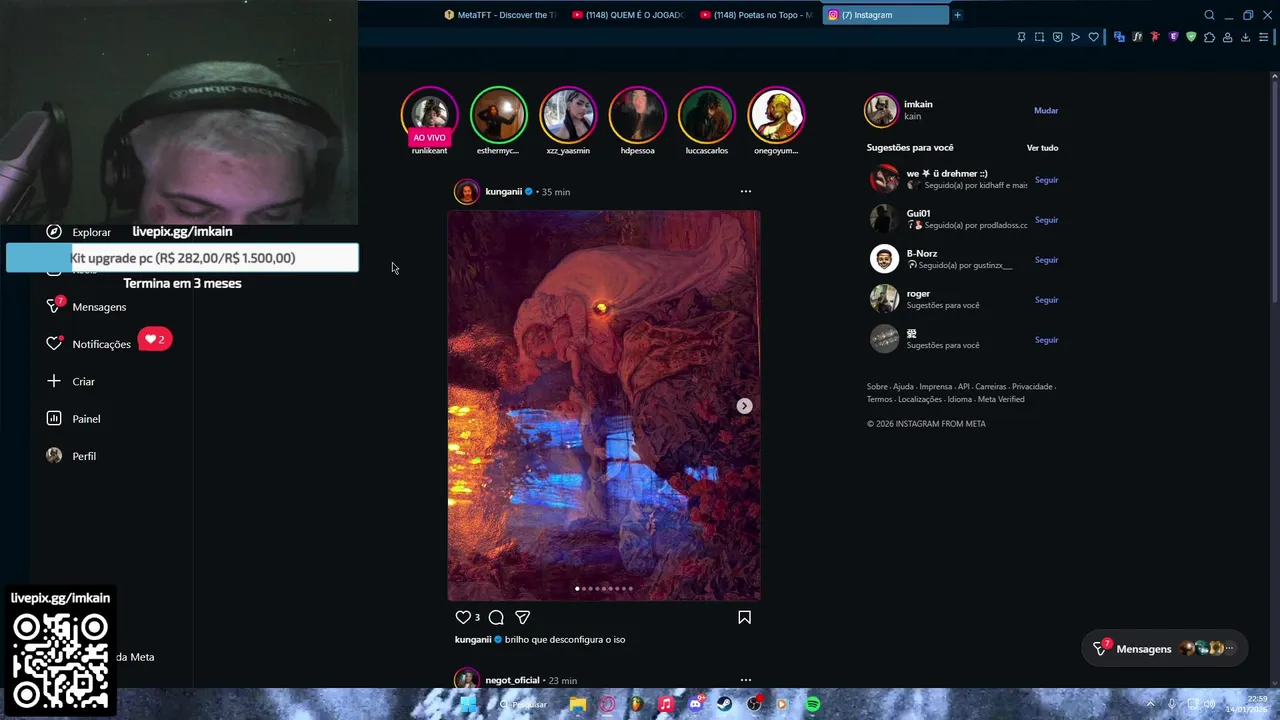View onegoyum story
Image resolution: width=1280 pixels, height=720 pixels.
click(776, 115)
